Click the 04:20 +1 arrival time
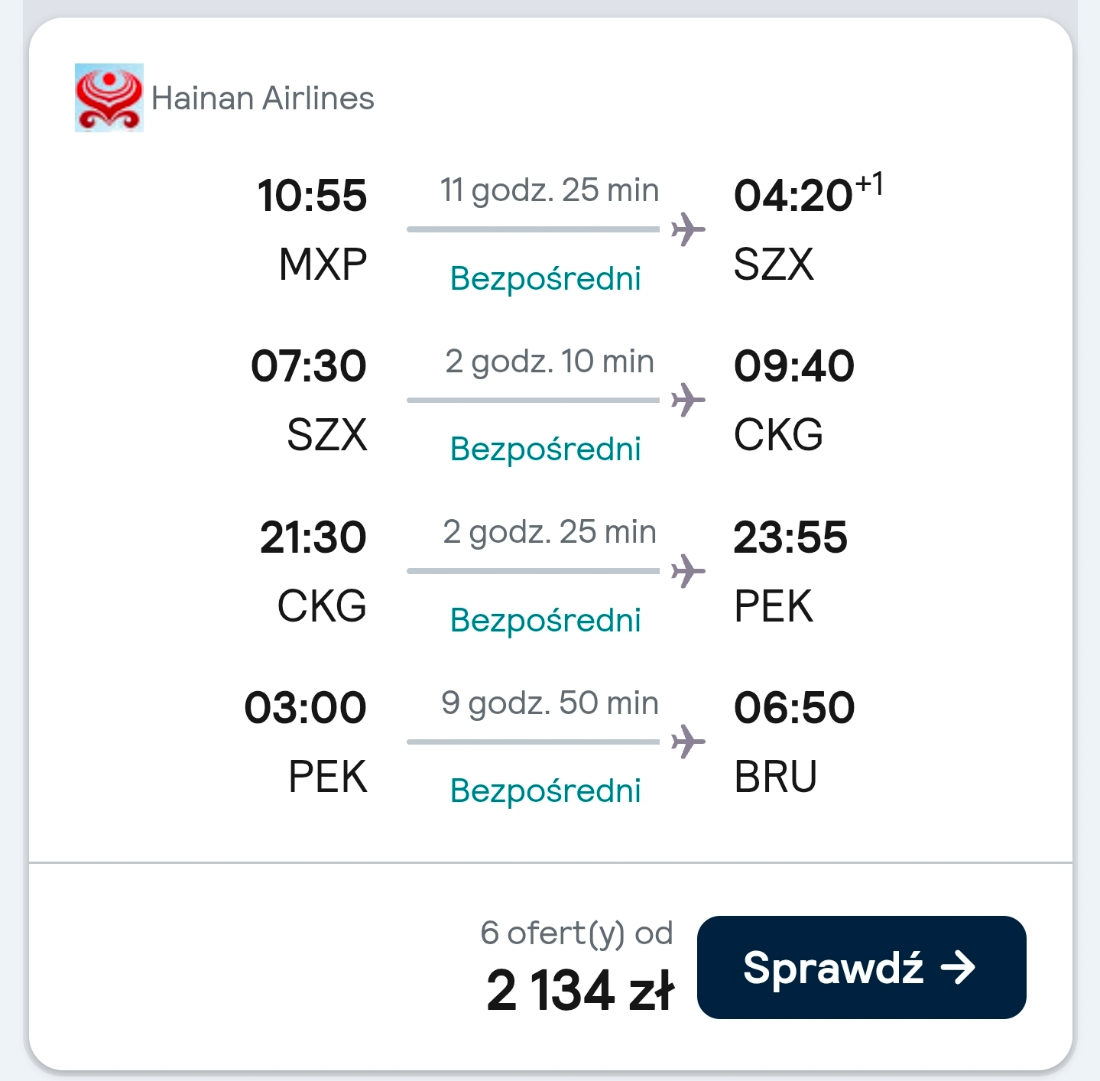Image resolution: width=1100 pixels, height=1081 pixels. click(x=808, y=193)
